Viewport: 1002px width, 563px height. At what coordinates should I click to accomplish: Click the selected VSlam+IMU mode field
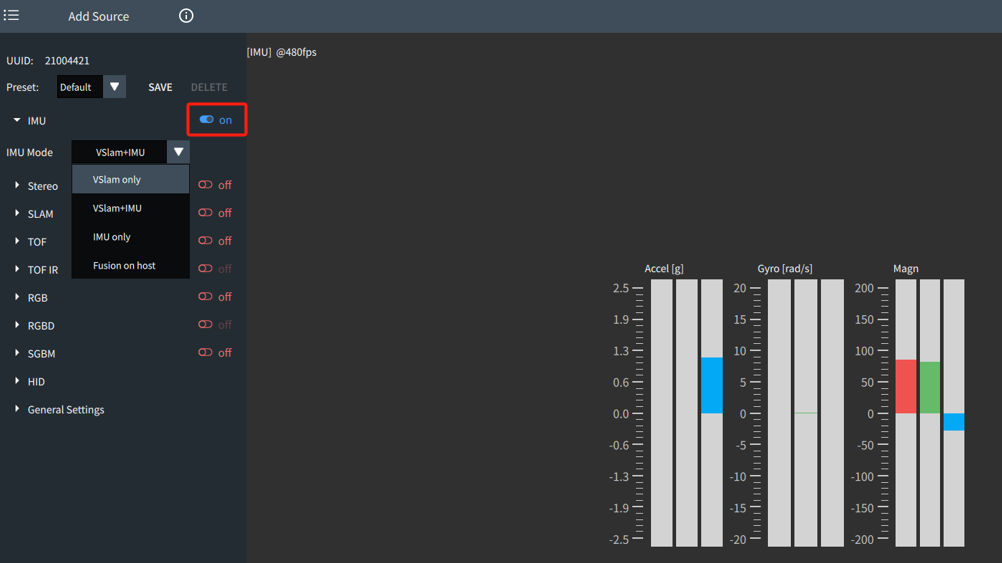[x=120, y=152]
